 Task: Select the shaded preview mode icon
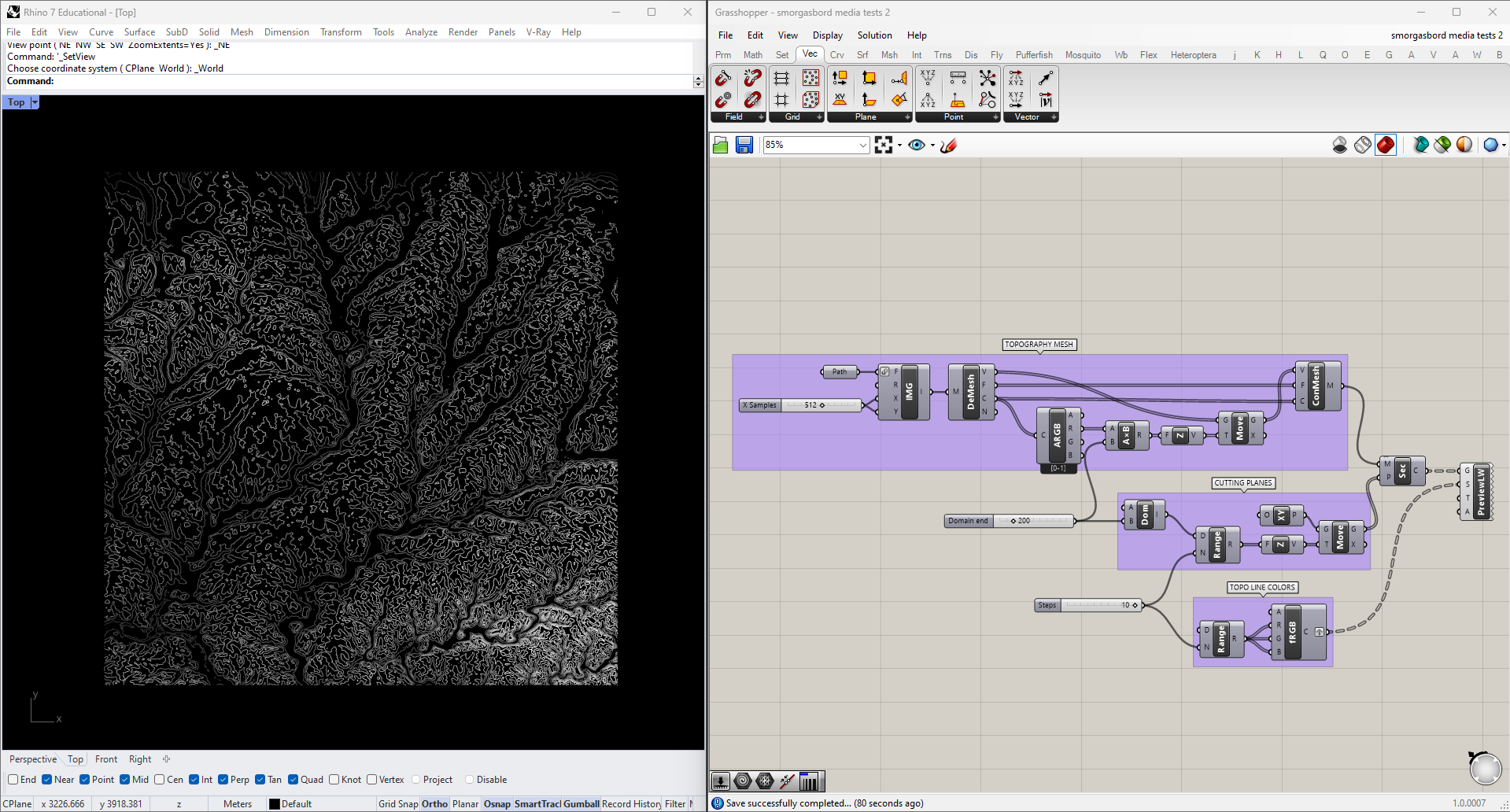pos(1386,145)
